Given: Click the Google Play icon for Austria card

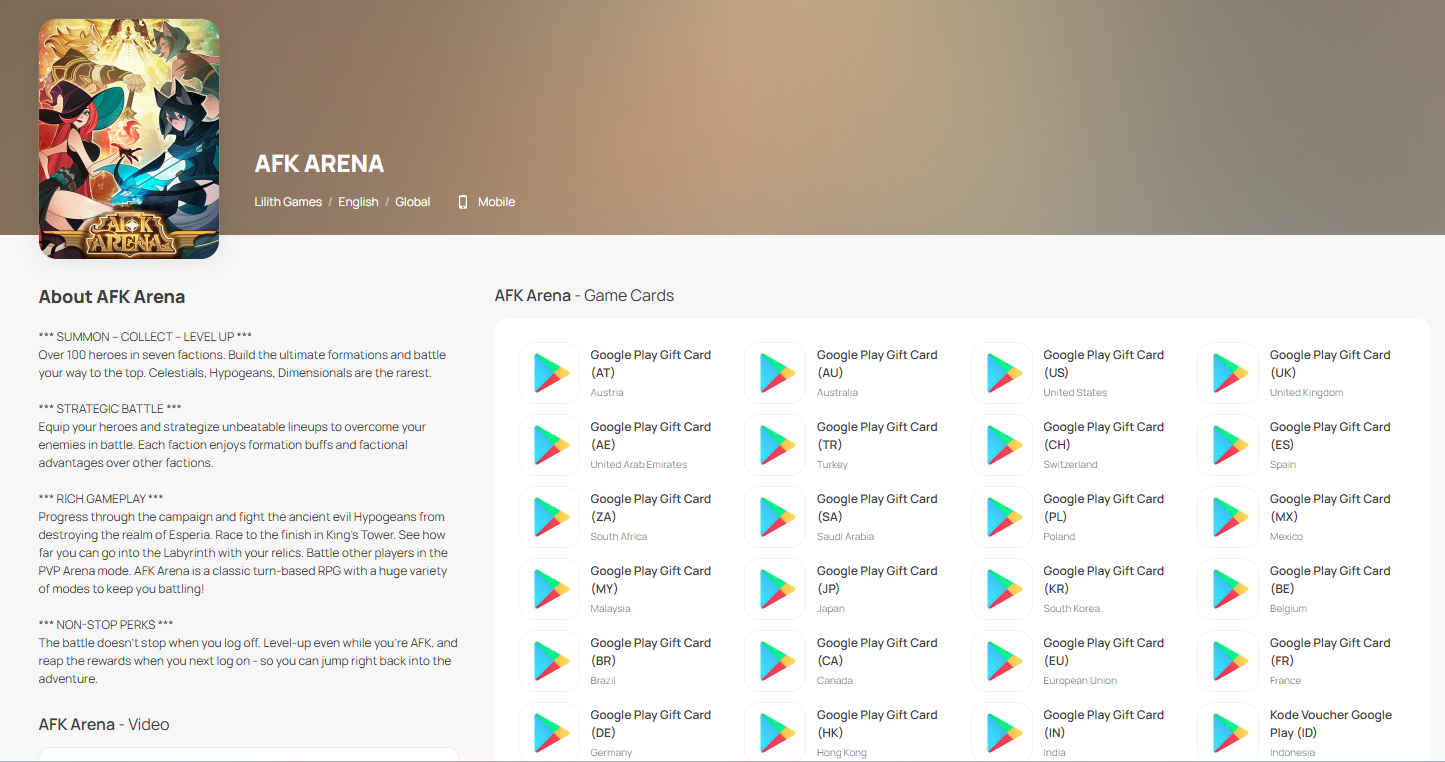Looking at the screenshot, I should tap(548, 373).
